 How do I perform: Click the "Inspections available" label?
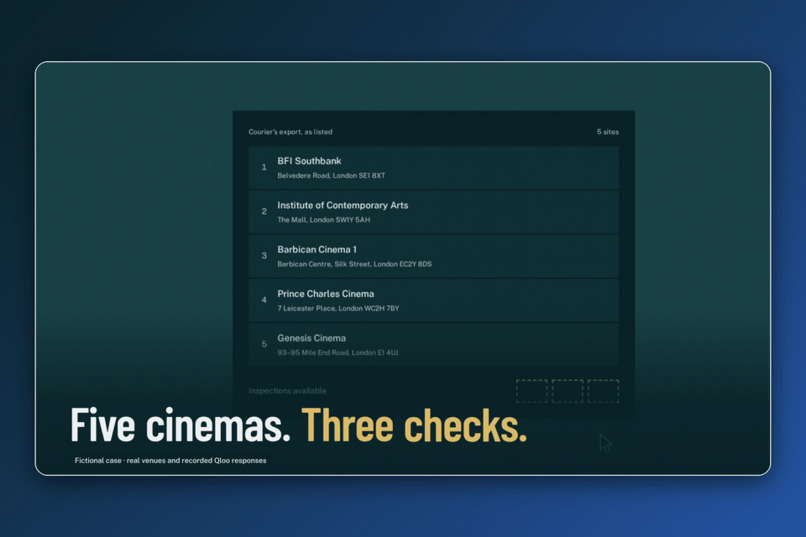pos(287,391)
